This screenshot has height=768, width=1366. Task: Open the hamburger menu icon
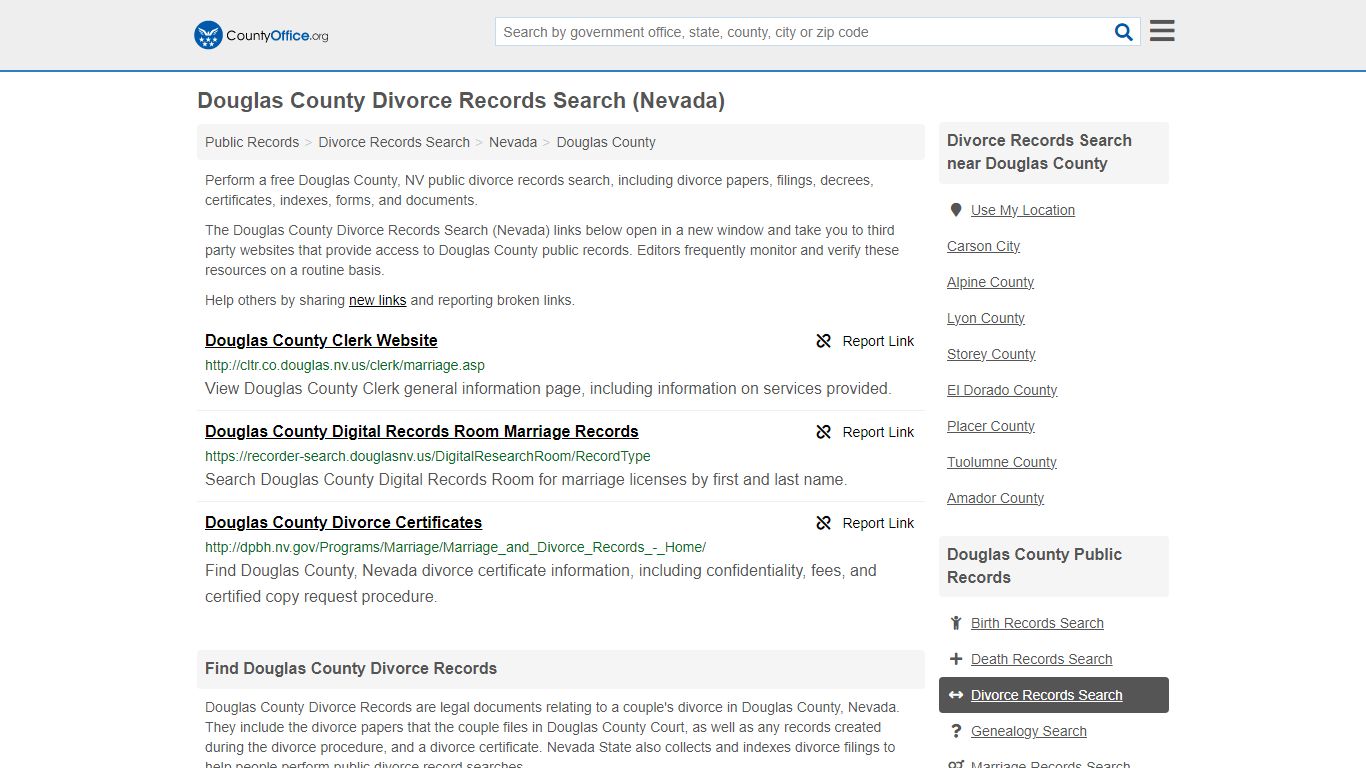(x=1162, y=31)
